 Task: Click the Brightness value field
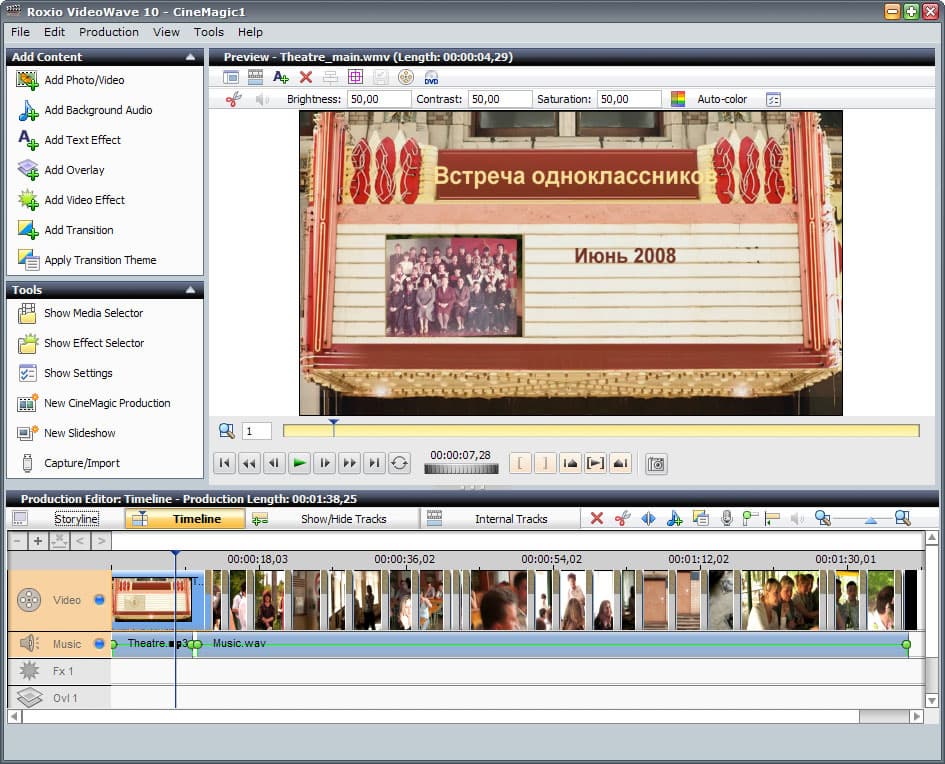[378, 99]
